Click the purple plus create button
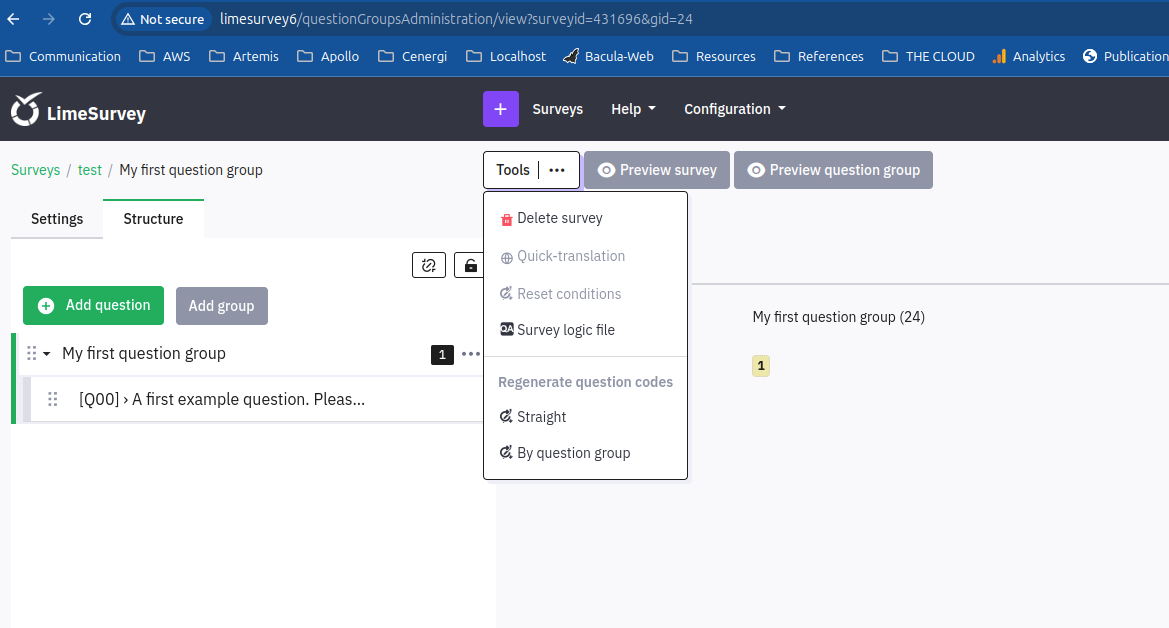The height and width of the screenshot is (628, 1169). (500, 109)
